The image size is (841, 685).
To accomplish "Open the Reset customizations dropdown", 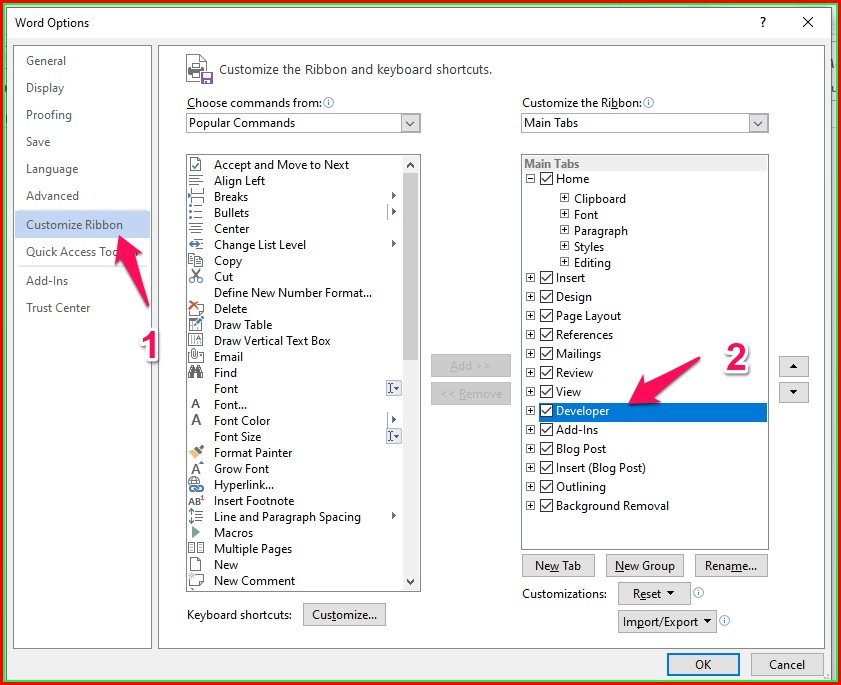I will tap(654, 593).
